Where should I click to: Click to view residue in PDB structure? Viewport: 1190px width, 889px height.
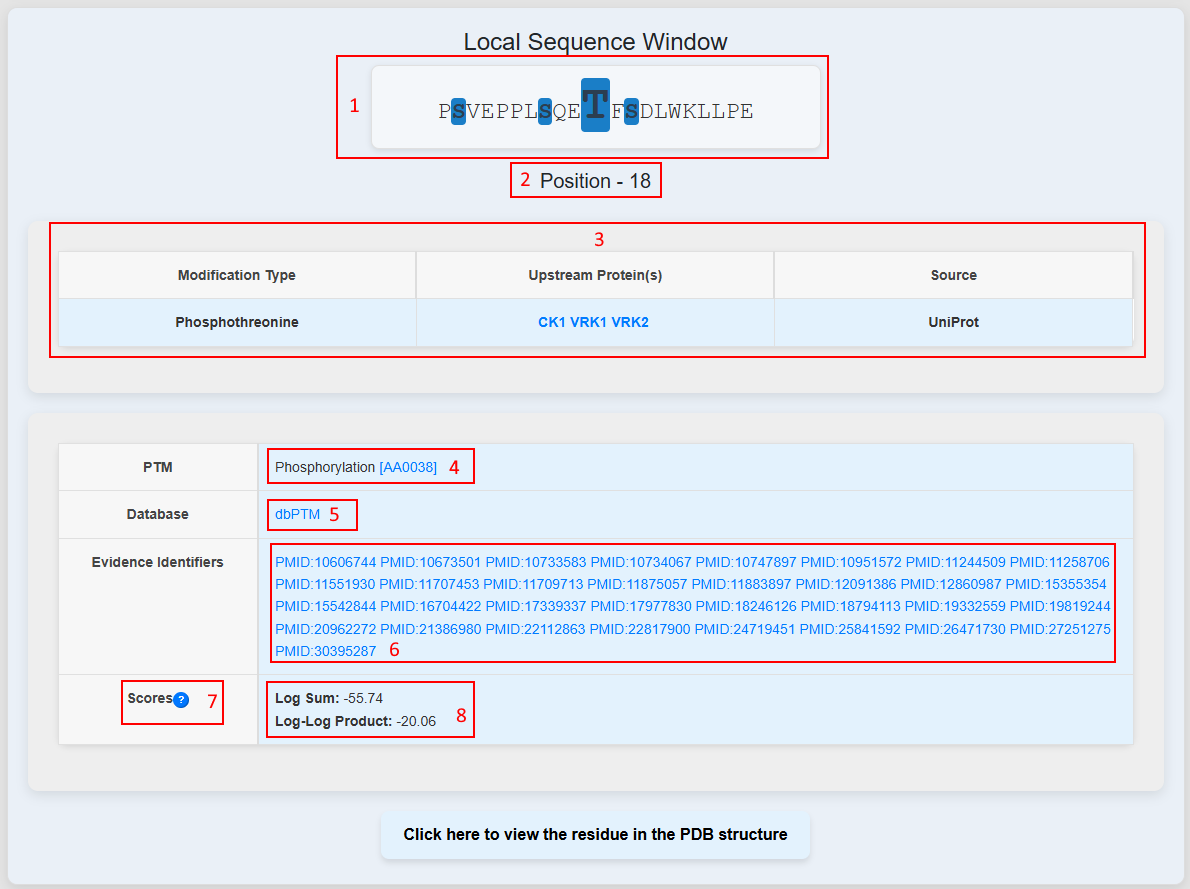595,834
